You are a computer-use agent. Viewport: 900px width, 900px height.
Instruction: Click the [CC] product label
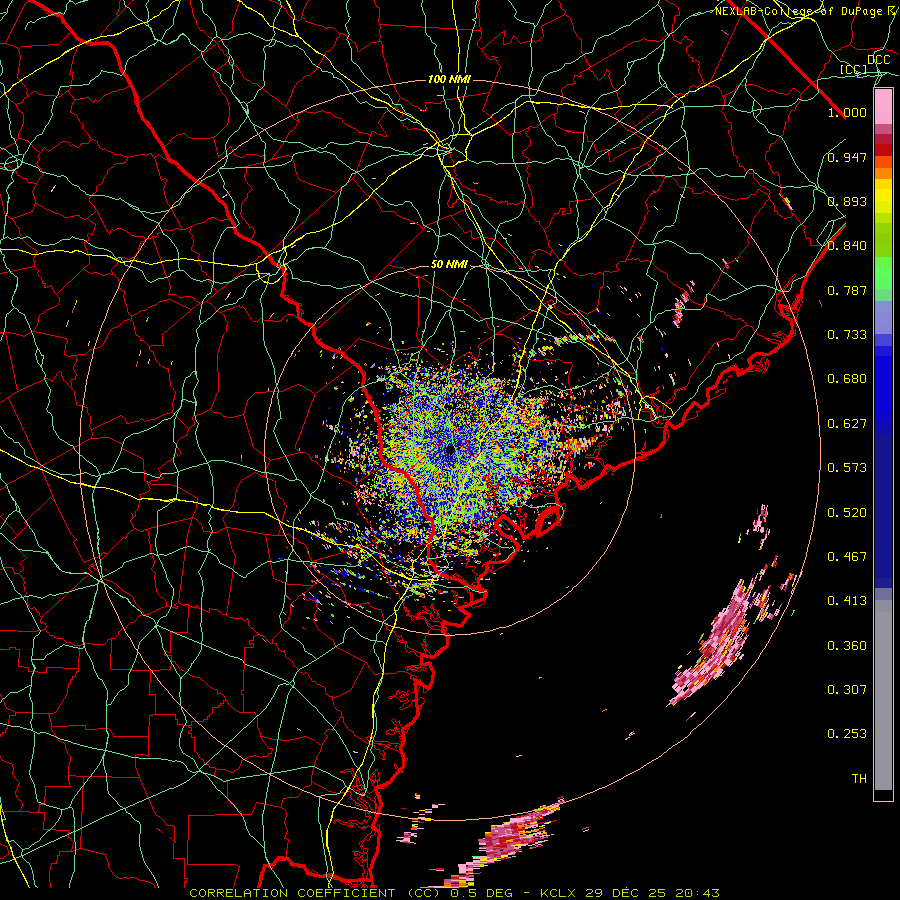854,69
